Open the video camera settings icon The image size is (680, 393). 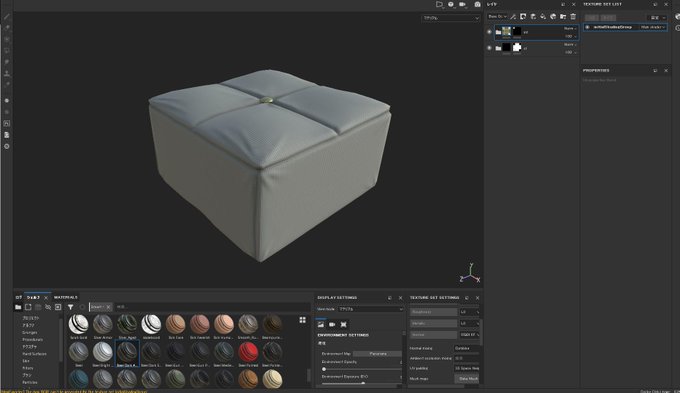point(463,4)
